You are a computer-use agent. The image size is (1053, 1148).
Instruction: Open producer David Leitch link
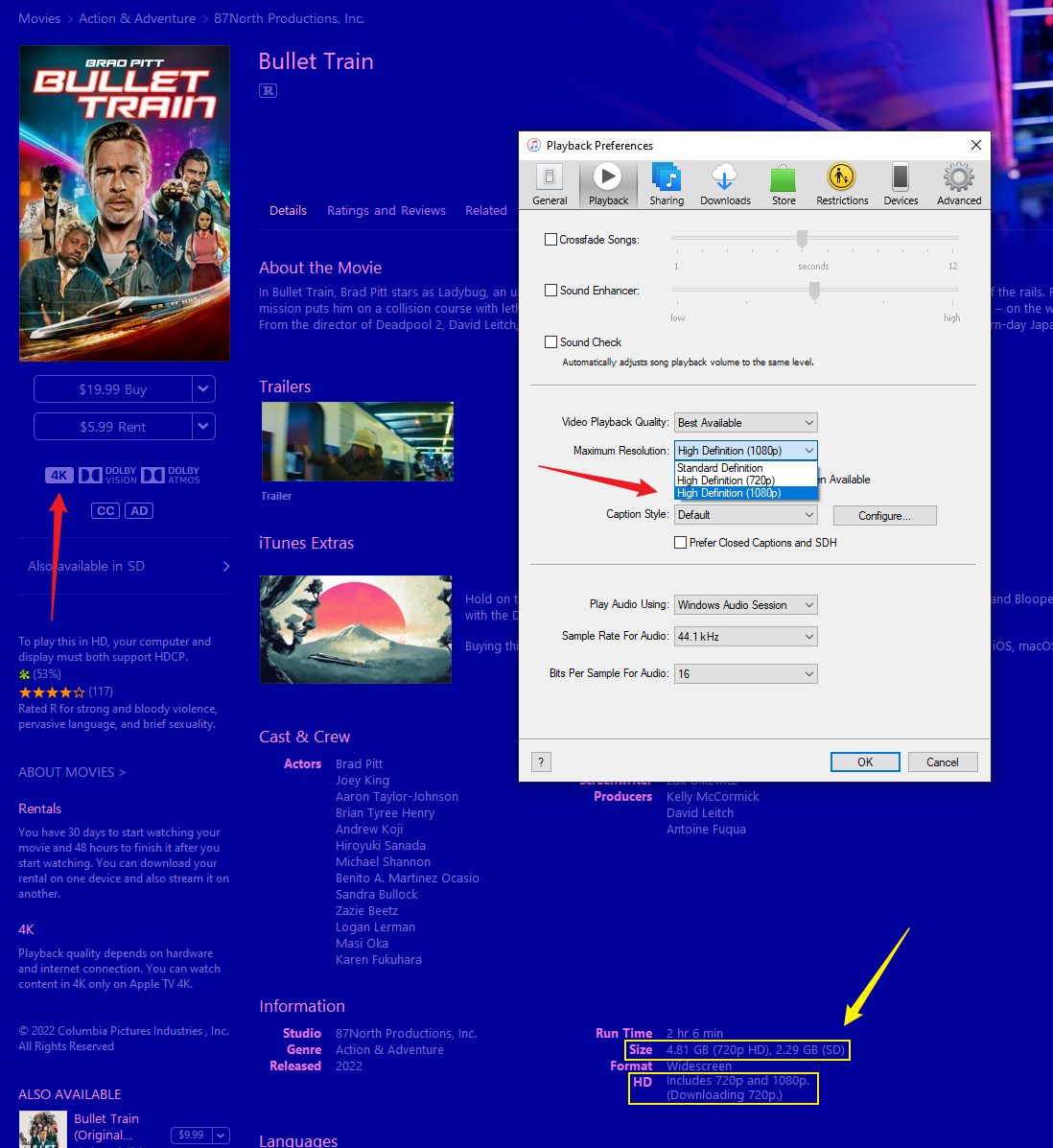[700, 812]
